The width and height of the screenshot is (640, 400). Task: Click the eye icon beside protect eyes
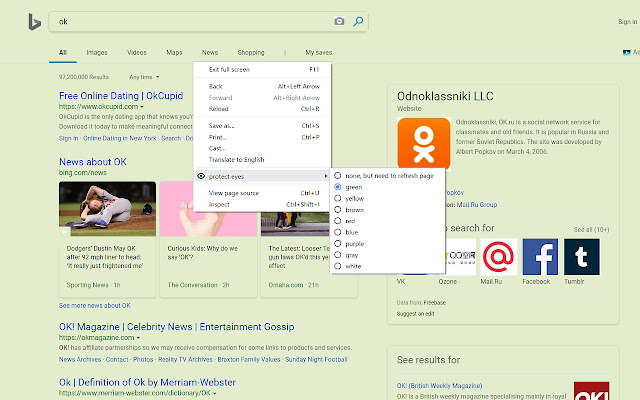click(x=201, y=176)
